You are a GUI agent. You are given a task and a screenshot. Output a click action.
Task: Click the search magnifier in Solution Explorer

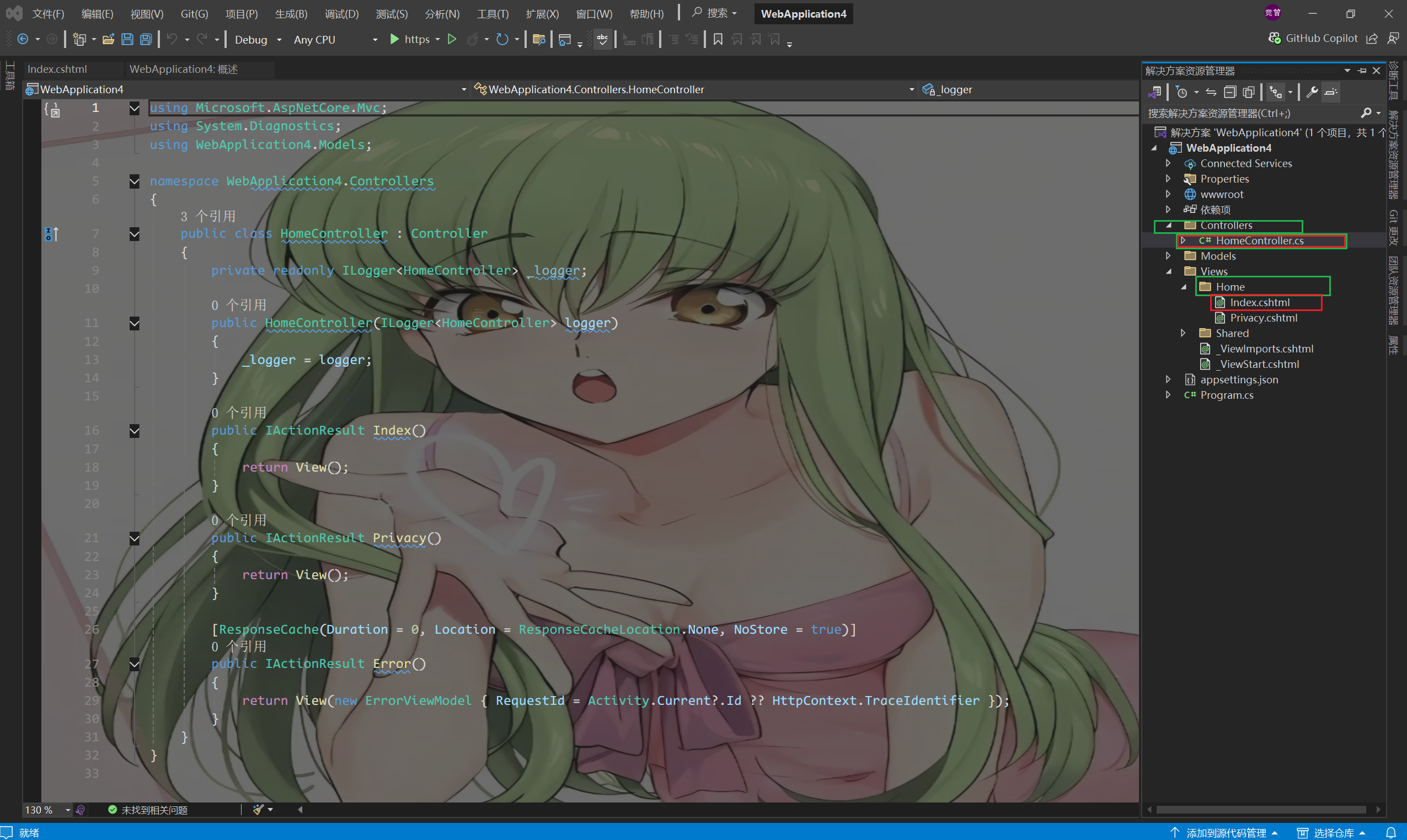coord(1366,113)
